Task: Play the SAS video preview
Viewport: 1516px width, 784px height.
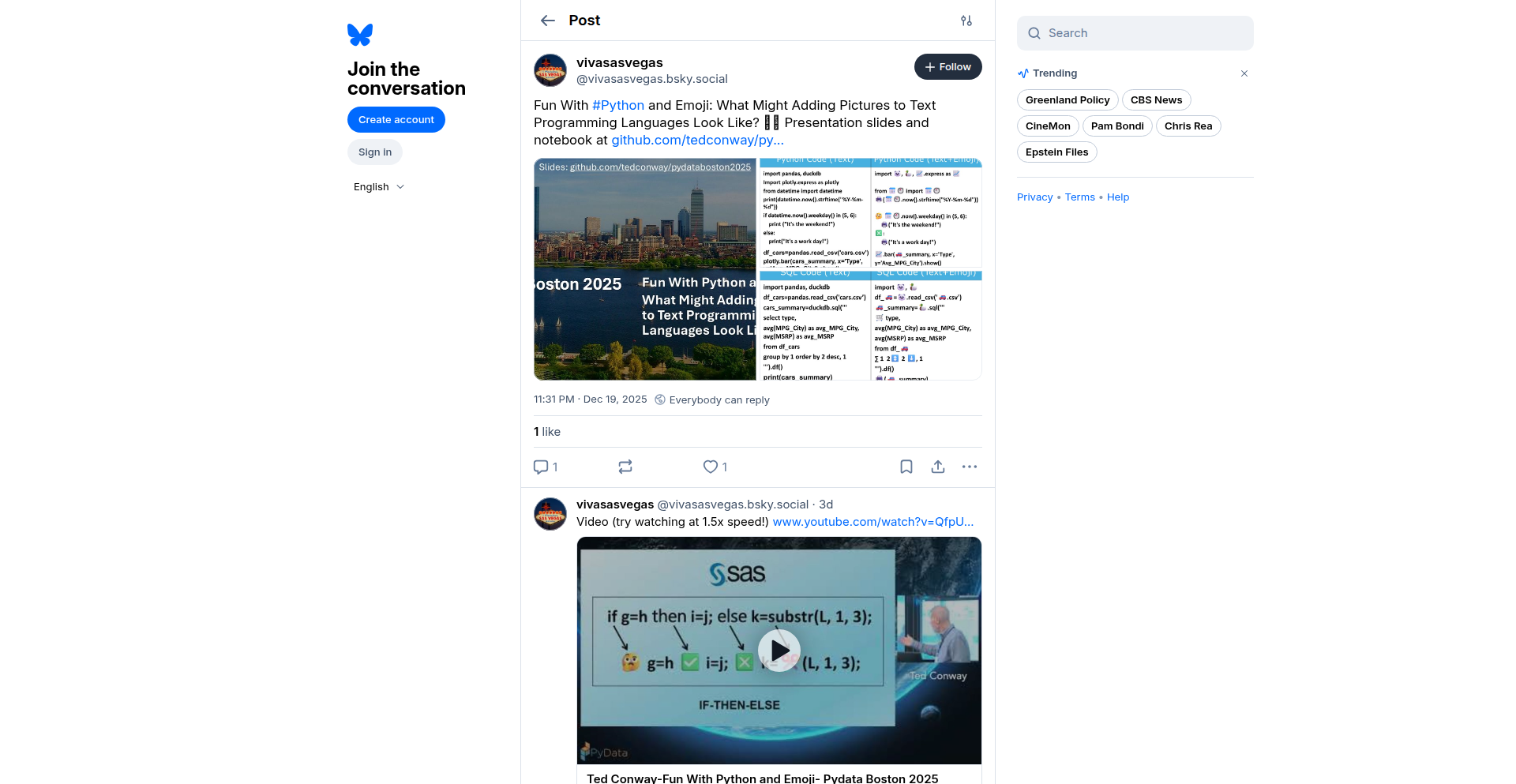Action: [x=779, y=650]
